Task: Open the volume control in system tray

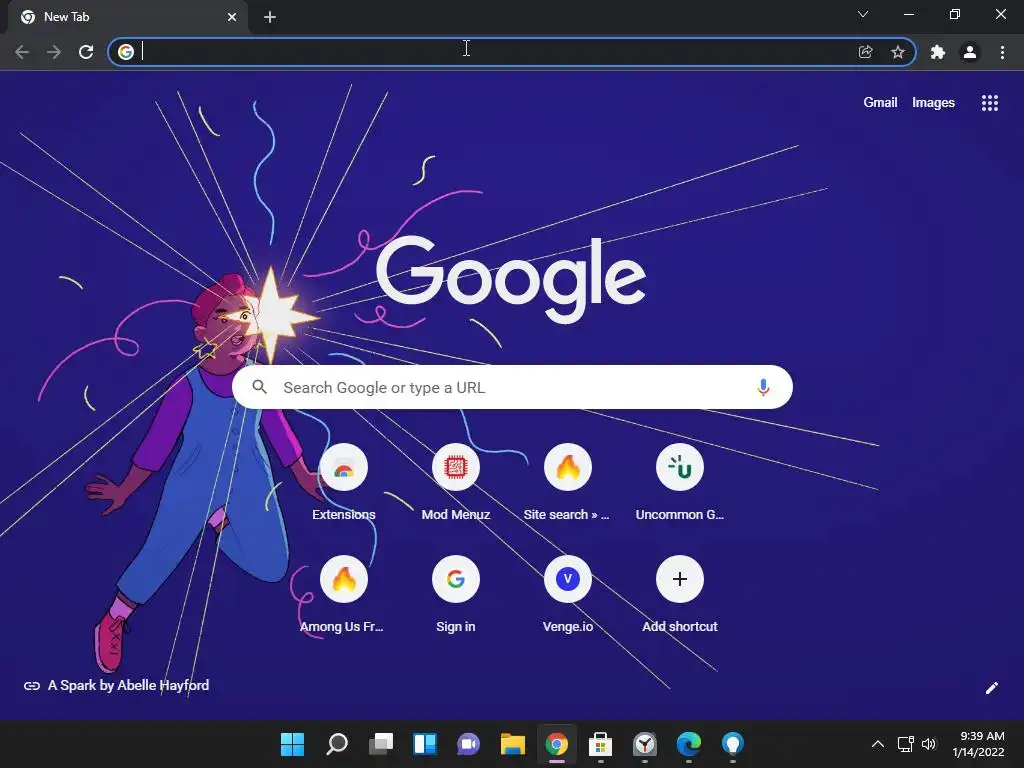Action: (929, 744)
